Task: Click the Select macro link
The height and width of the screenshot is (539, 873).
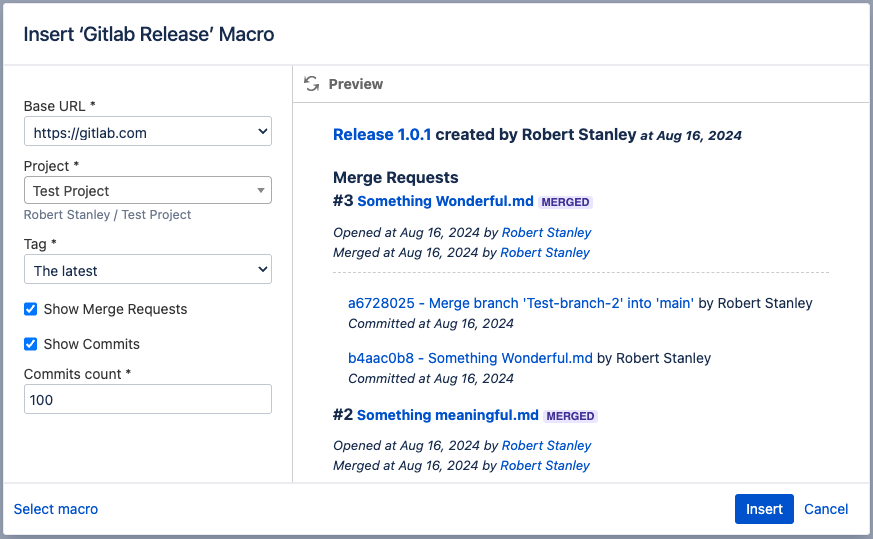Action: (x=56, y=509)
